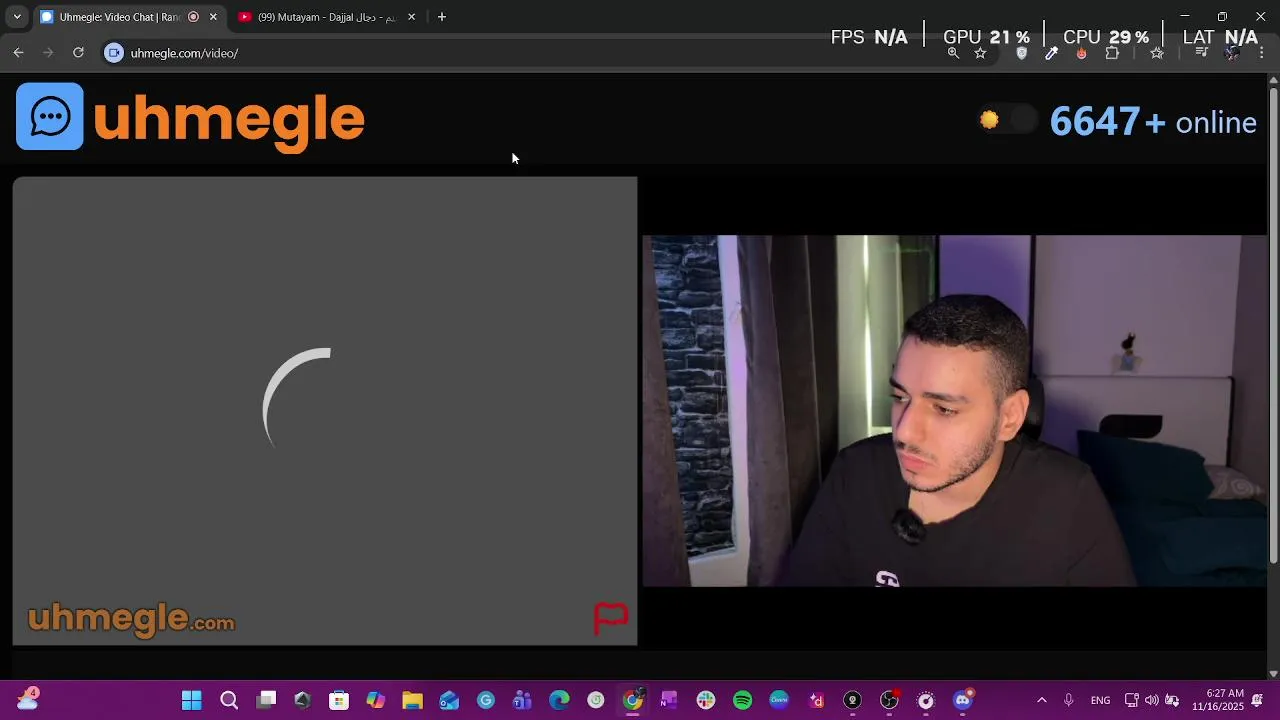Open the Extensions puzzle piece menu
This screenshot has width=1280, height=720.
pyautogui.click(x=1112, y=53)
